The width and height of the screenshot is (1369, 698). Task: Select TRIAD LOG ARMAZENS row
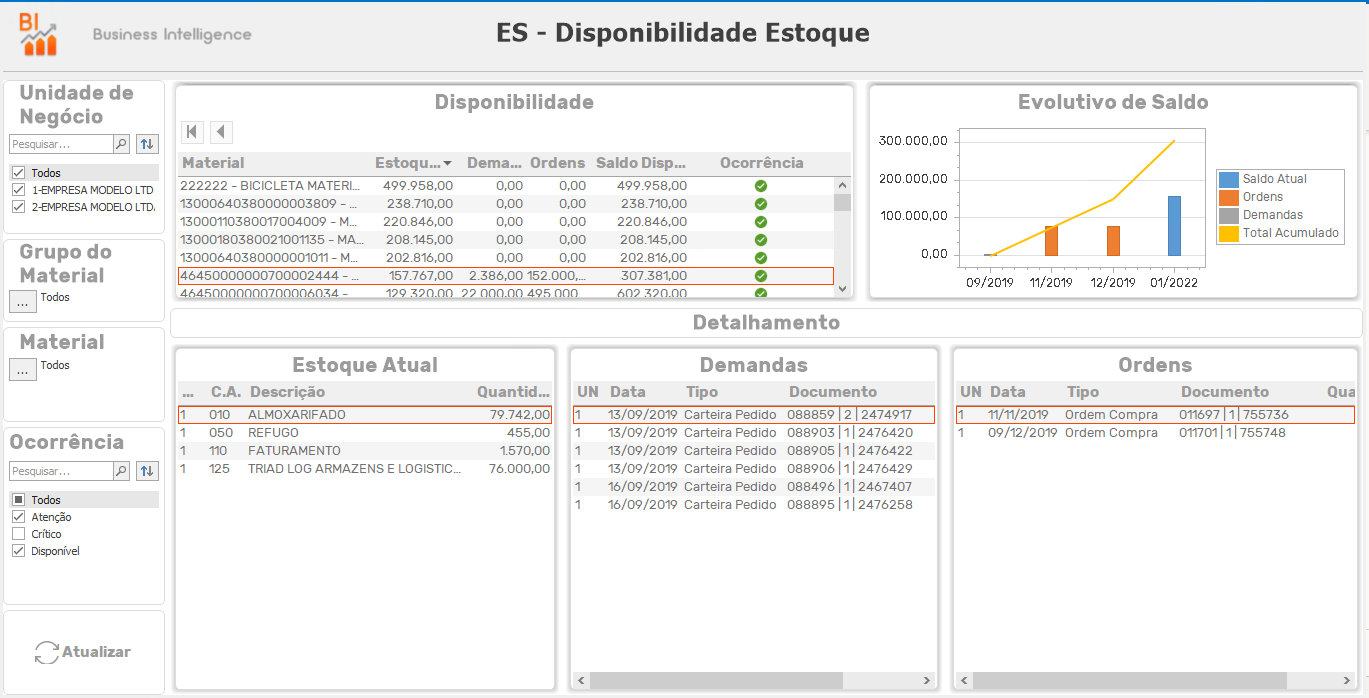tap(365, 469)
